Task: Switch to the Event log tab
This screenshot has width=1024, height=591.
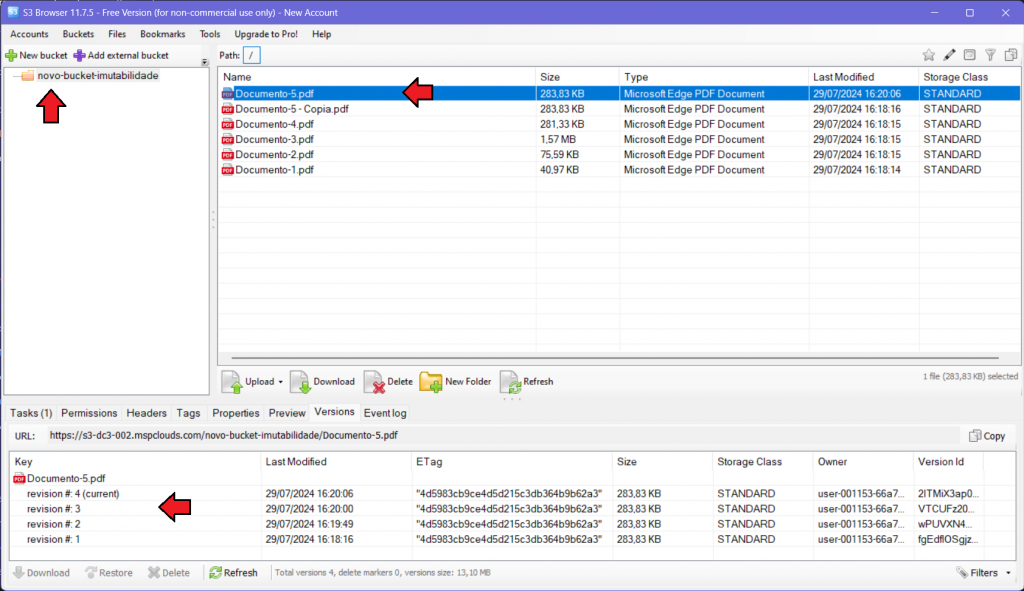Action: pos(385,413)
